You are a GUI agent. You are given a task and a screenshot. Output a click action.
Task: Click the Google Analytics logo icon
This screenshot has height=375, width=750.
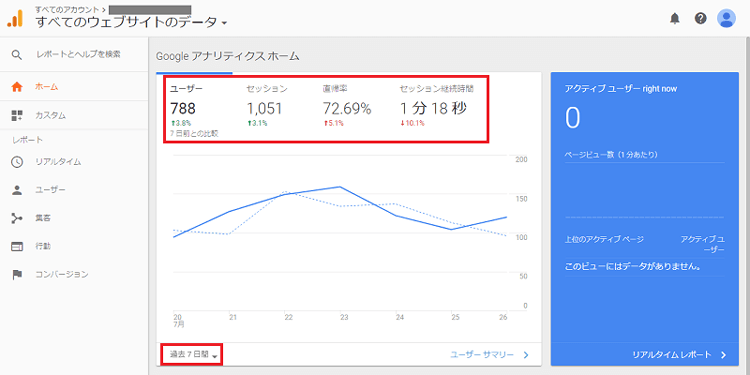[15, 18]
